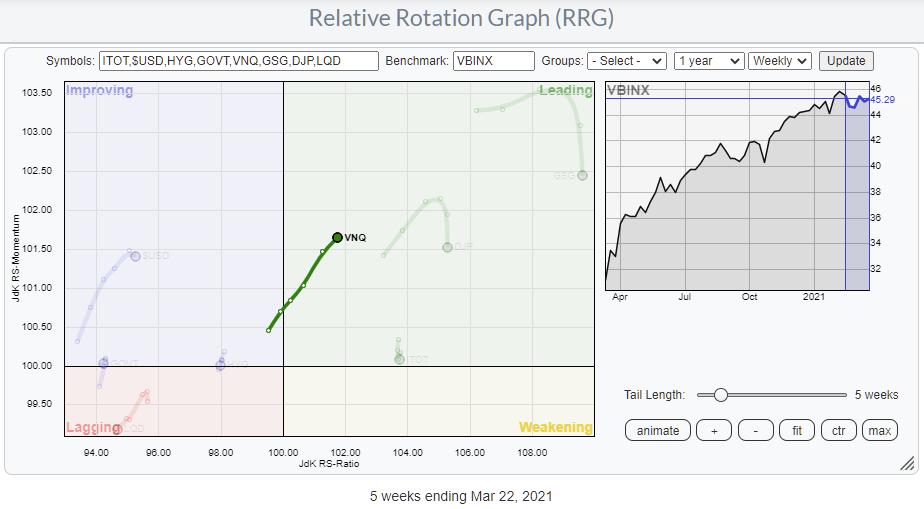Click the ctr center button
Image resolution: width=924 pixels, height=509 pixels.
838,431
